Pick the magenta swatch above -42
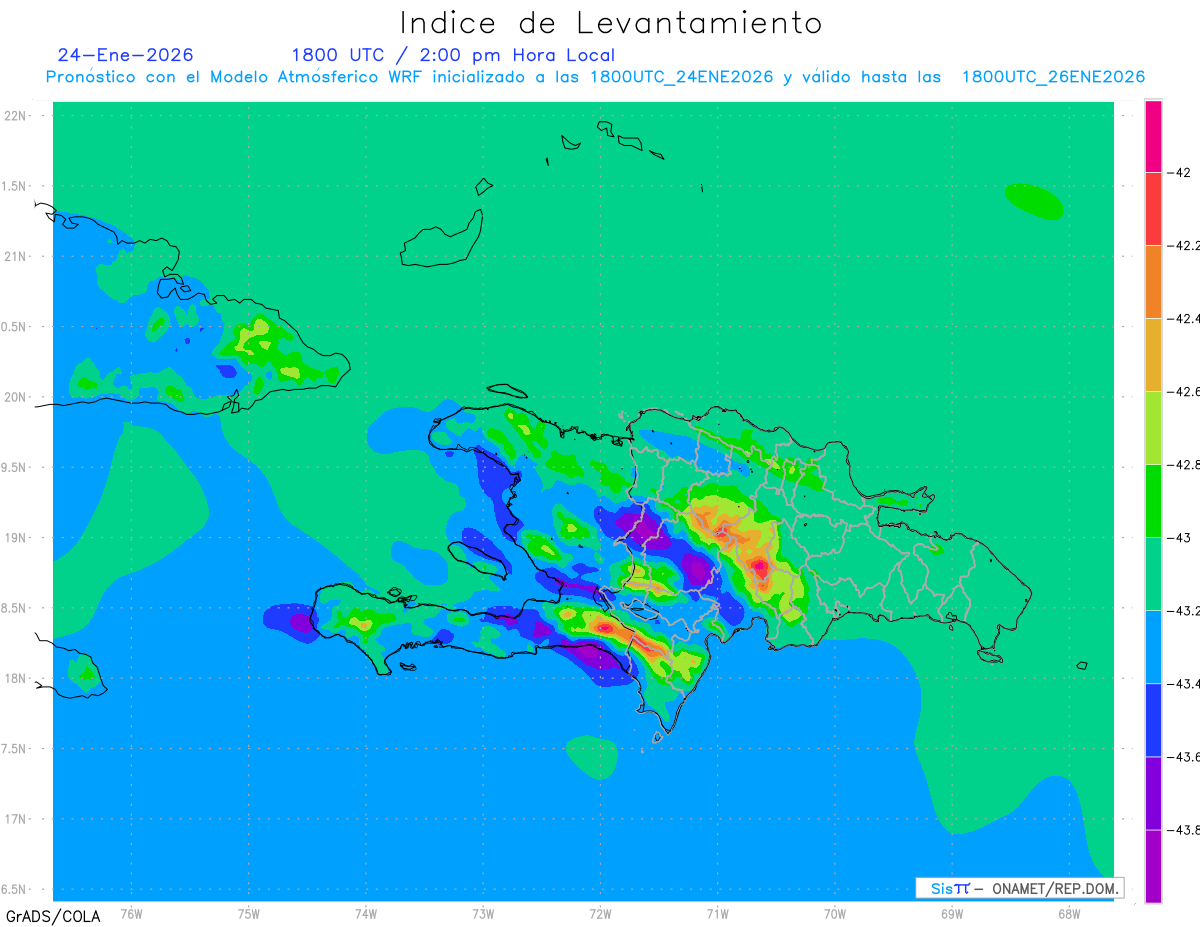The height and width of the screenshot is (927, 1200). coord(1153,136)
